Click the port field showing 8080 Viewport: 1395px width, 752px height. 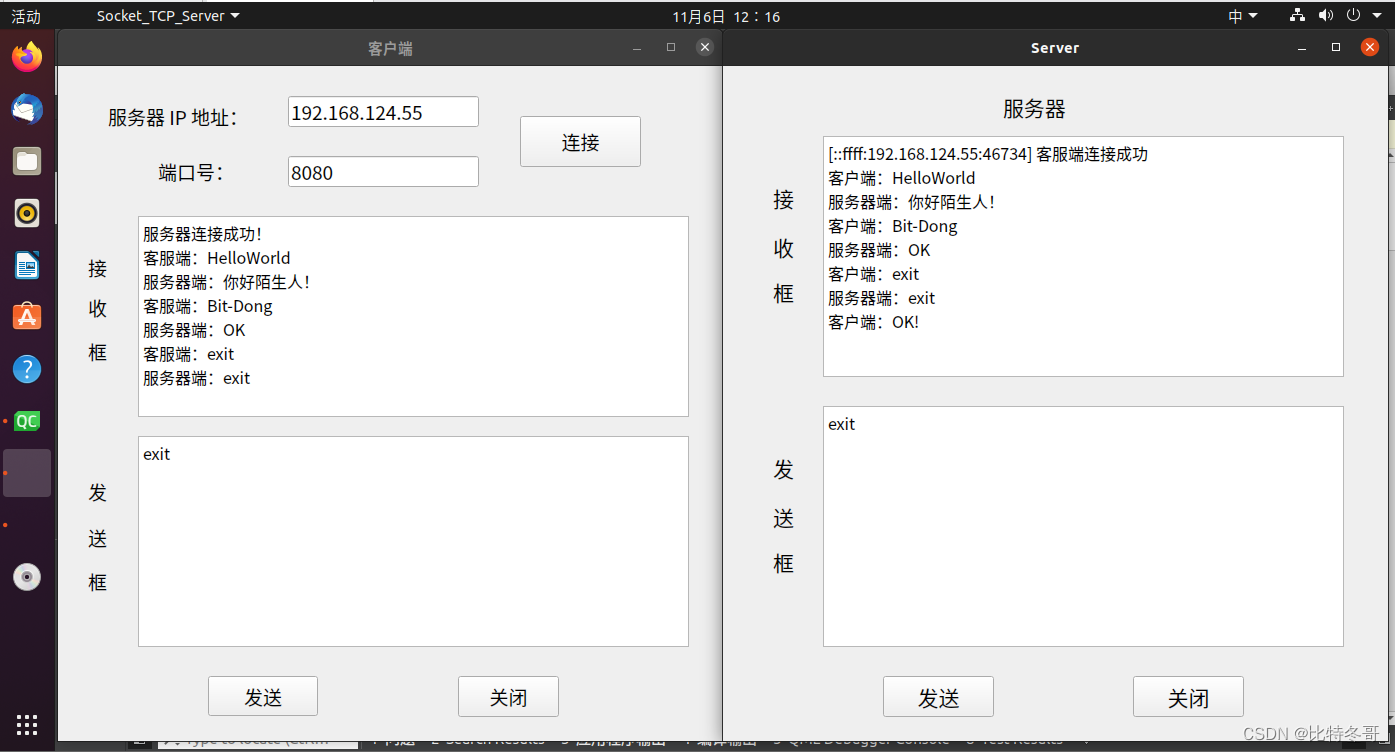(x=383, y=172)
